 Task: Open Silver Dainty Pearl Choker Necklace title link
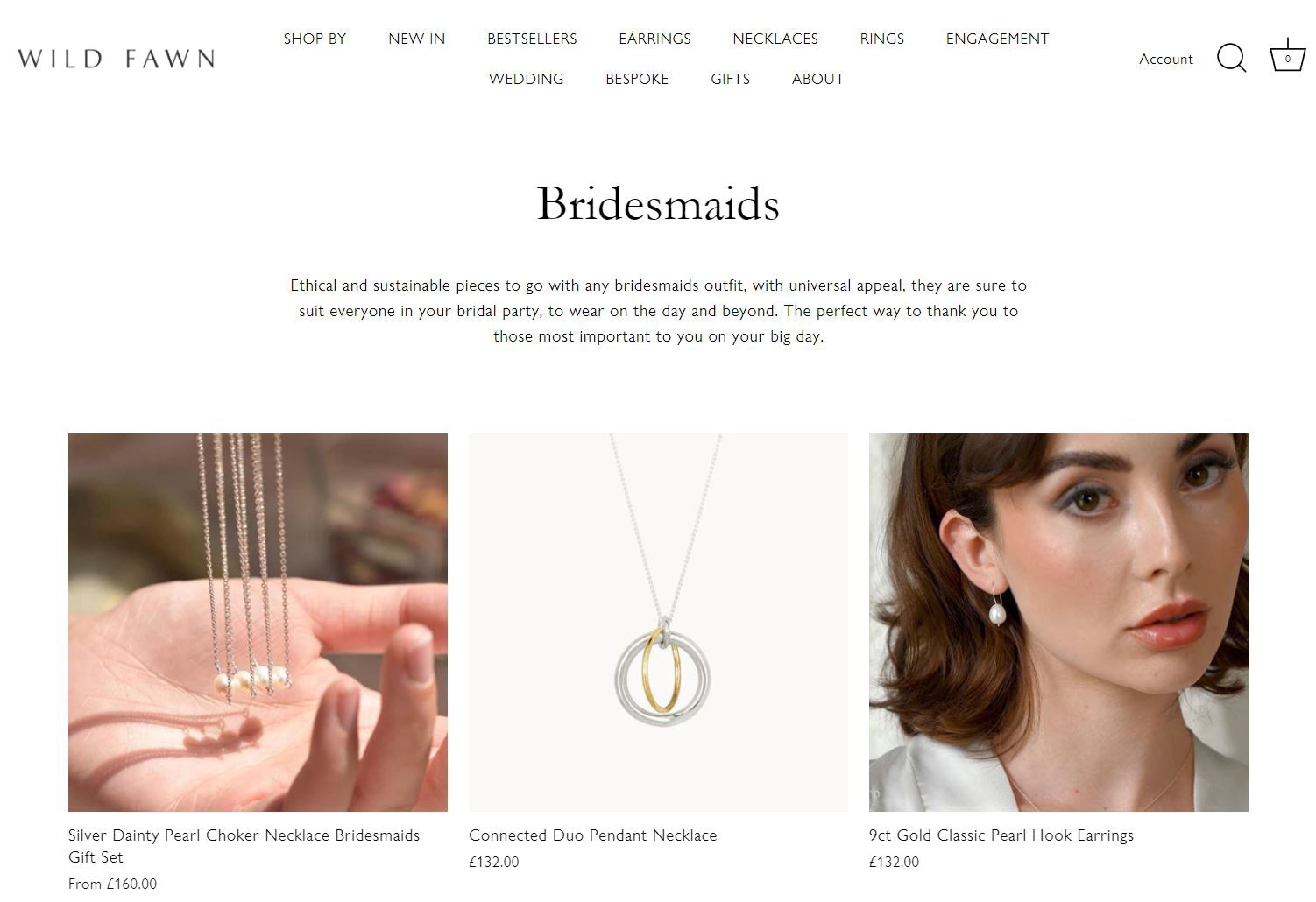(x=244, y=846)
